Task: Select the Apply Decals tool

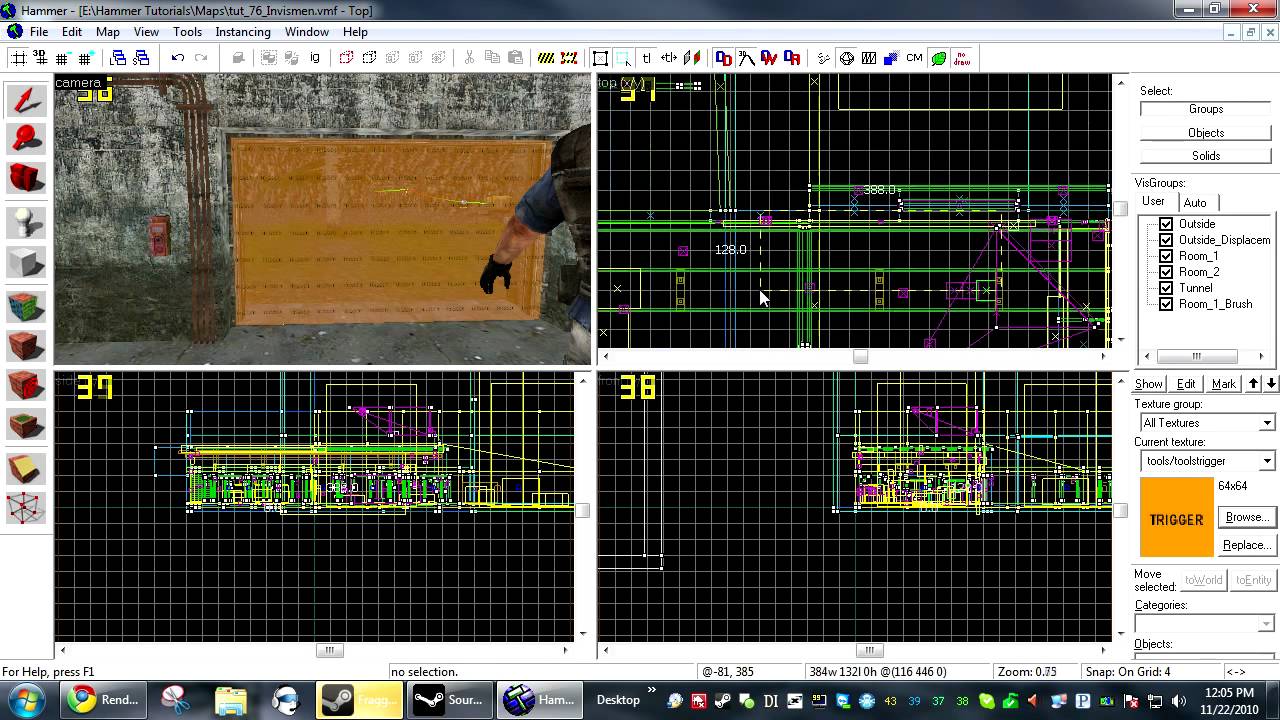Action: [x=26, y=385]
